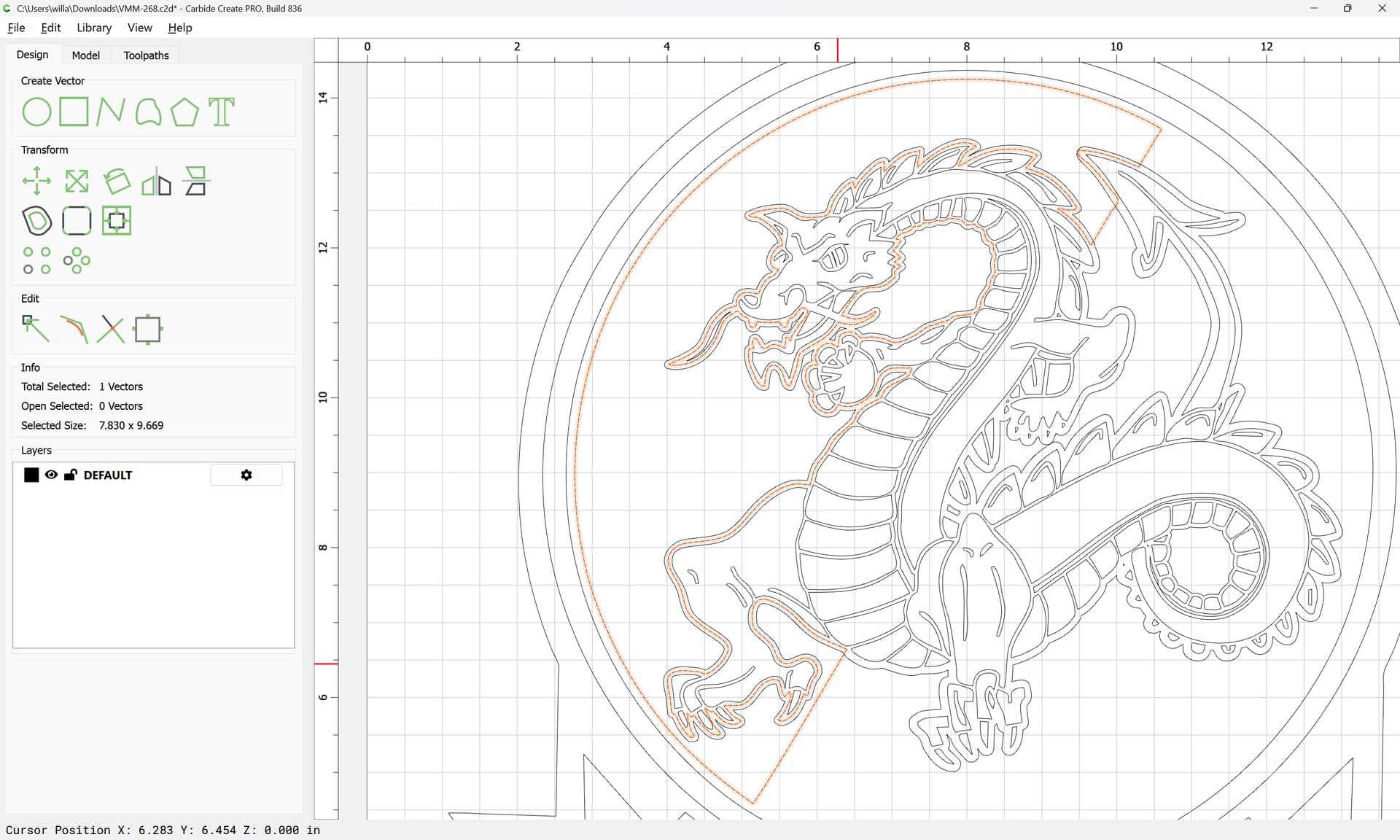This screenshot has height=840, width=1400.
Task: Open the Library menu
Action: click(94, 28)
